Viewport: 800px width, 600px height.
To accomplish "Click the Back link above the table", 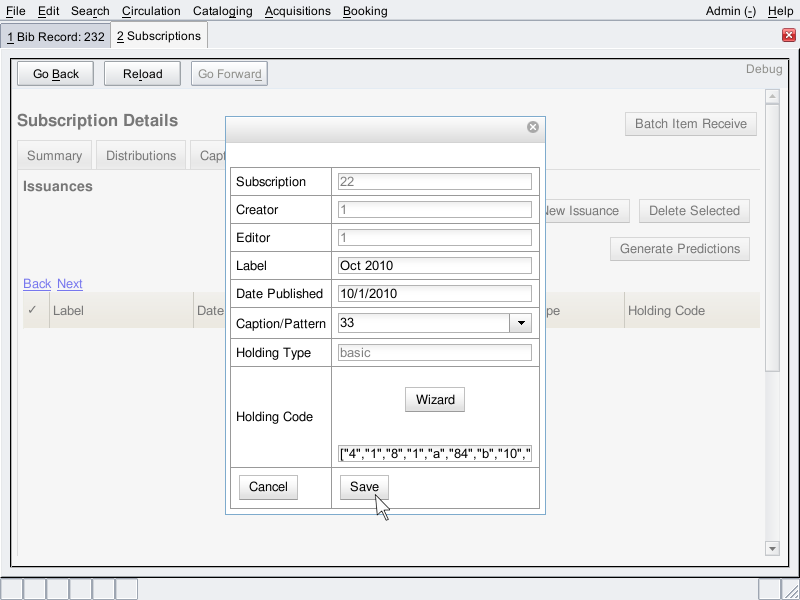I will [x=37, y=284].
